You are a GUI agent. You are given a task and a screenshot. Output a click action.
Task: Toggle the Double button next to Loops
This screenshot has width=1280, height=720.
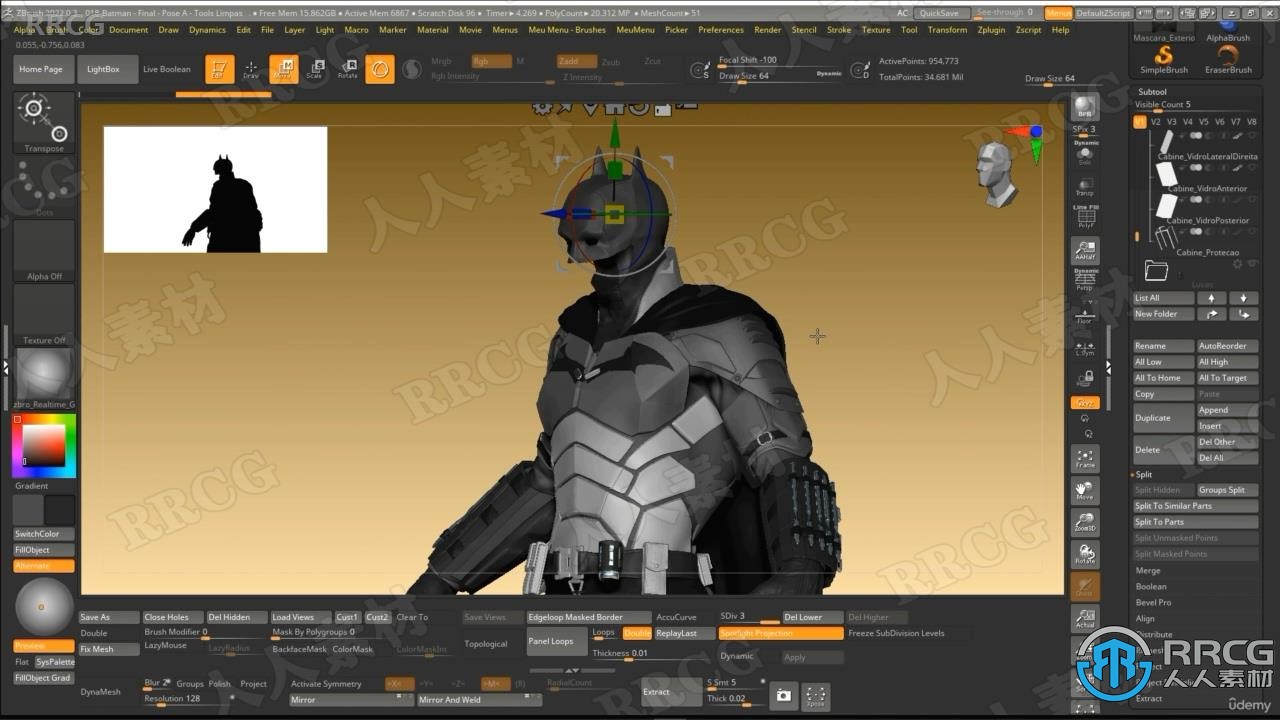click(636, 633)
